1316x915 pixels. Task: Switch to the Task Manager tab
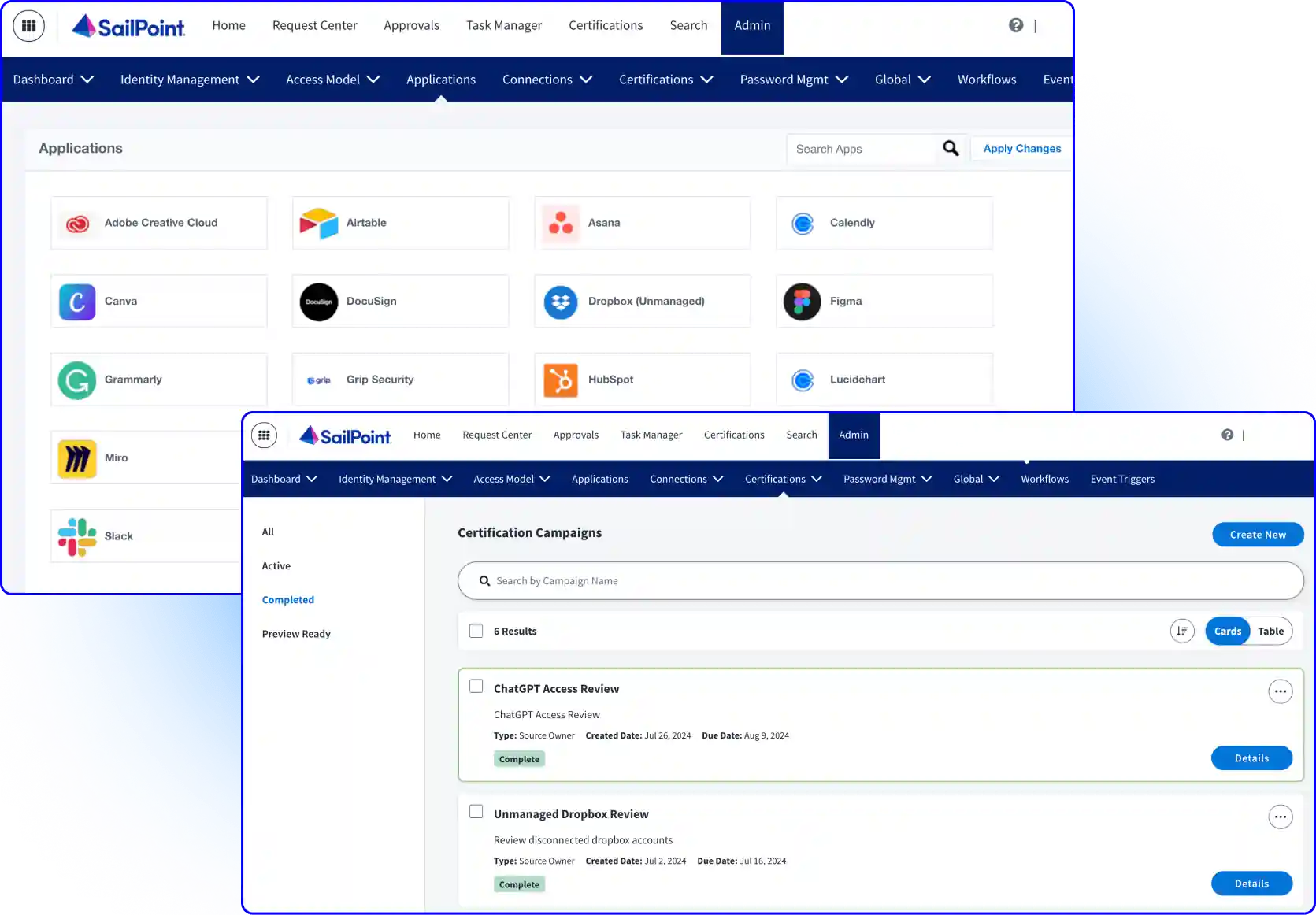[x=651, y=435]
